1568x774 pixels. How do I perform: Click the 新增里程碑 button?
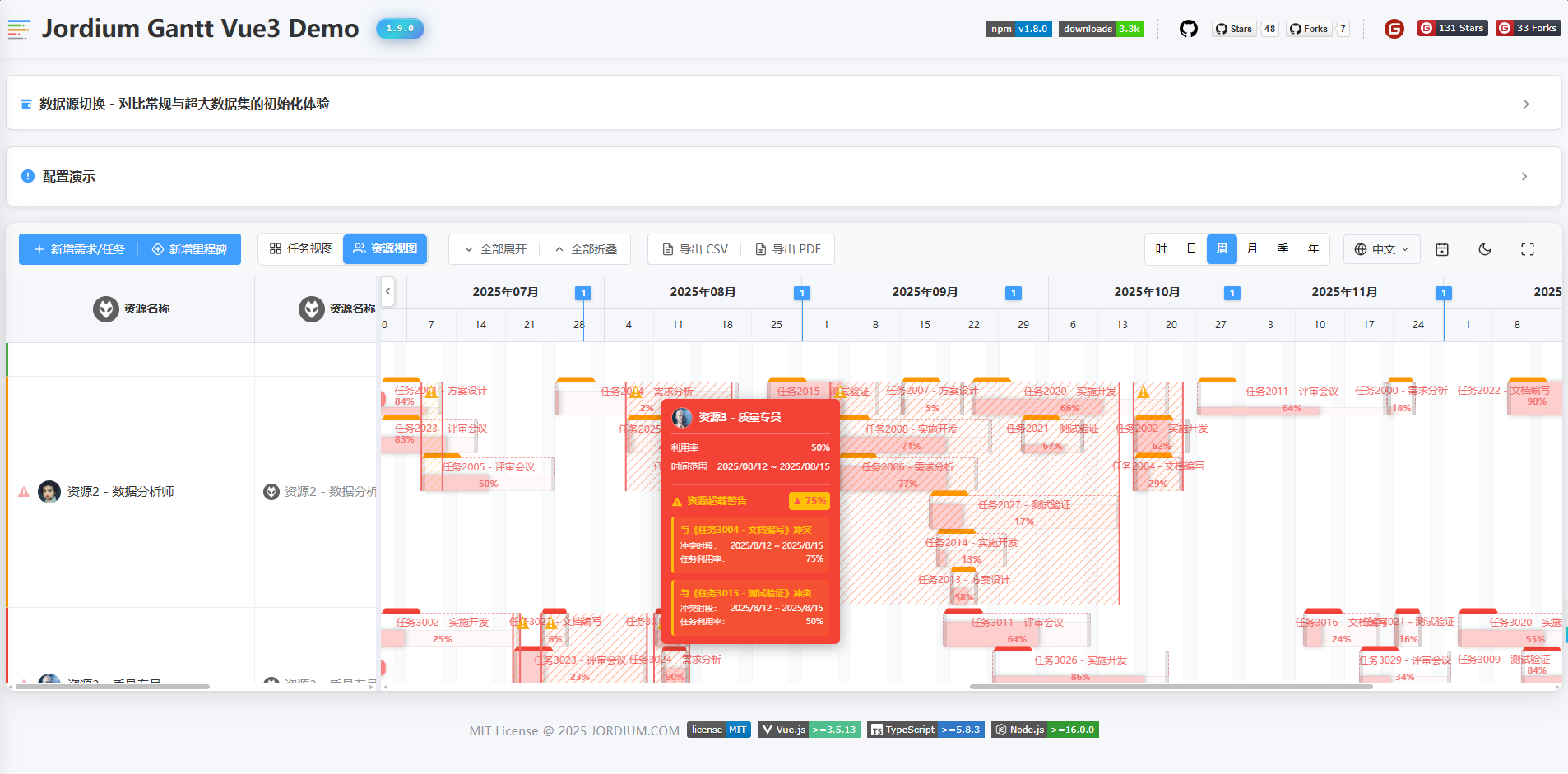click(189, 249)
